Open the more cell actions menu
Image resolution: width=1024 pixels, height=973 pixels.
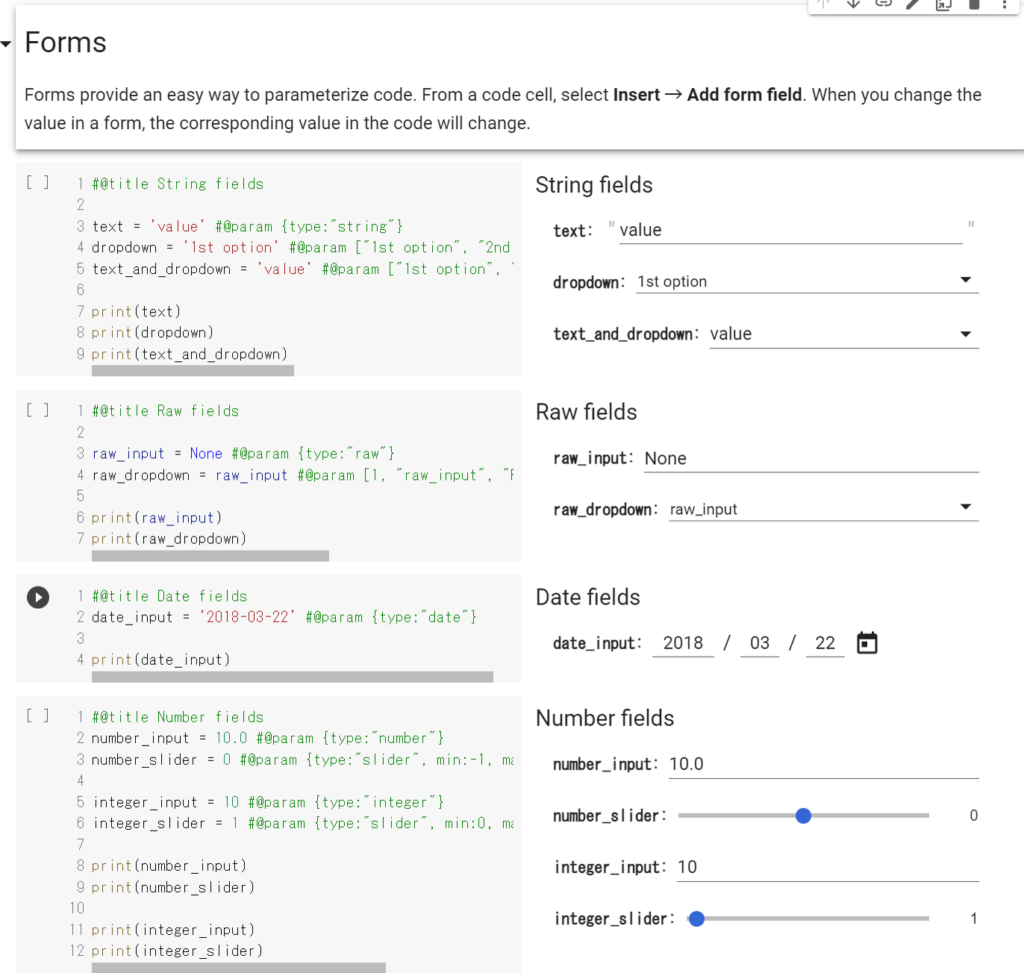coord(1004,4)
